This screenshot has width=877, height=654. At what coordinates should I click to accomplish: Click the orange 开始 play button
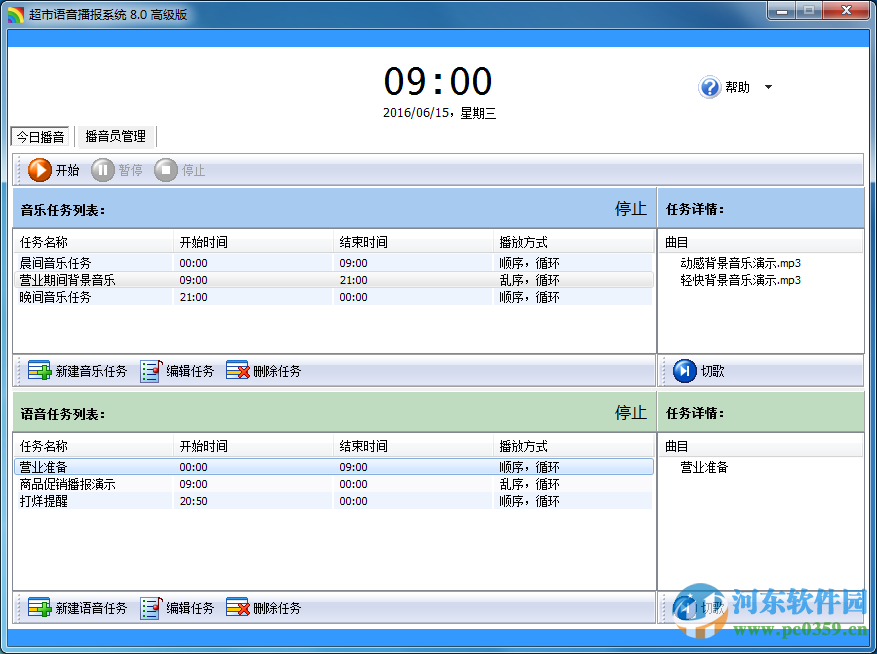[54, 170]
